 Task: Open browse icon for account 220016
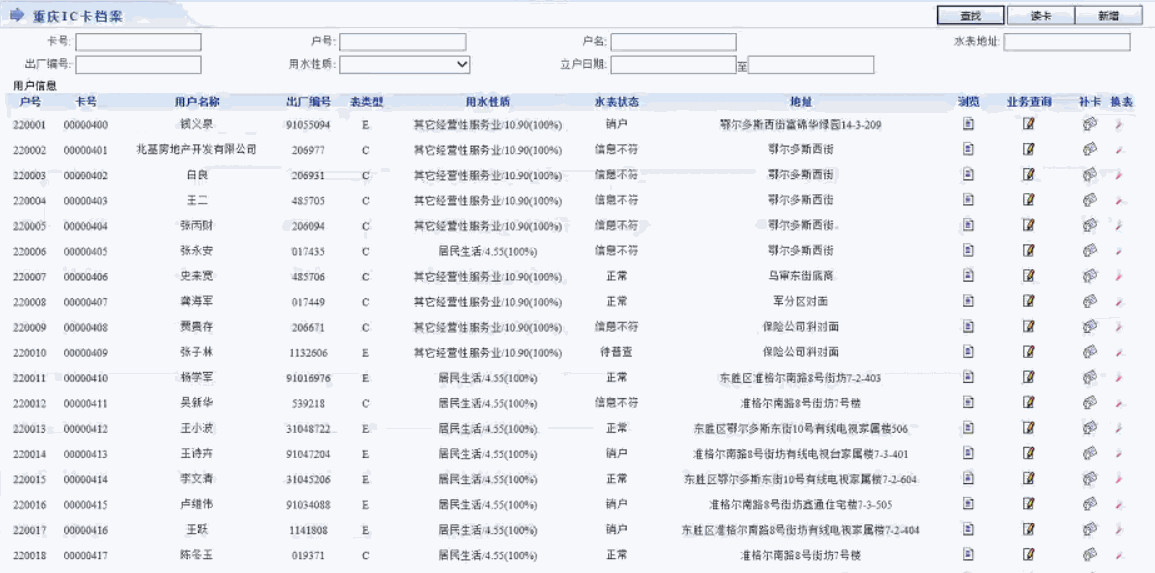point(968,504)
